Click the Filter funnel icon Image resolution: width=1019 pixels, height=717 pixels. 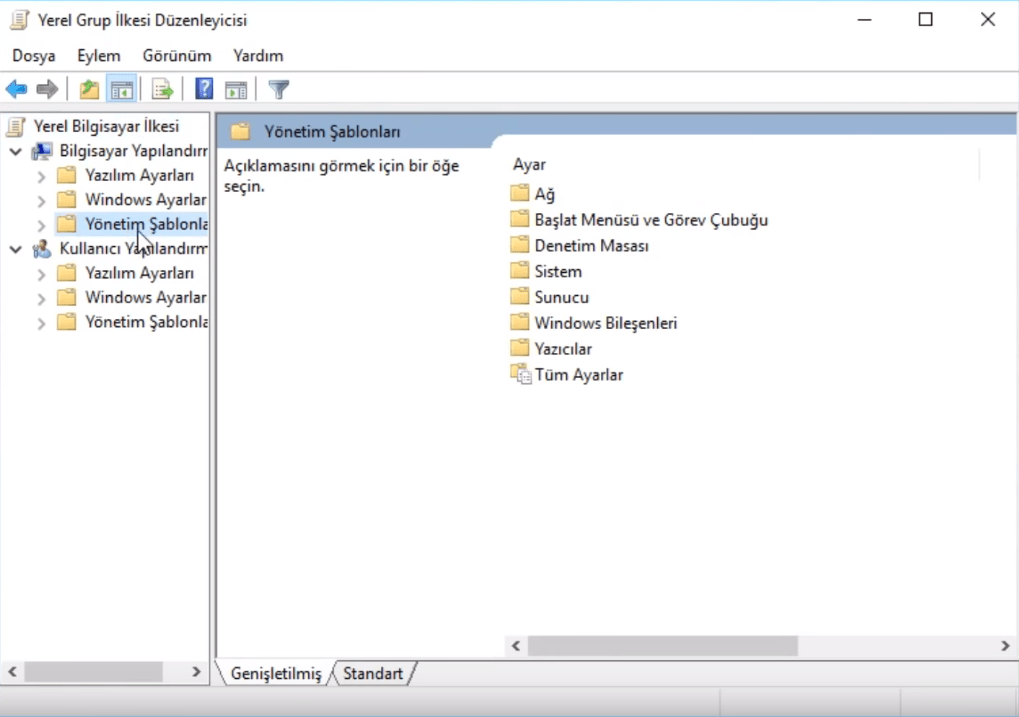(279, 89)
